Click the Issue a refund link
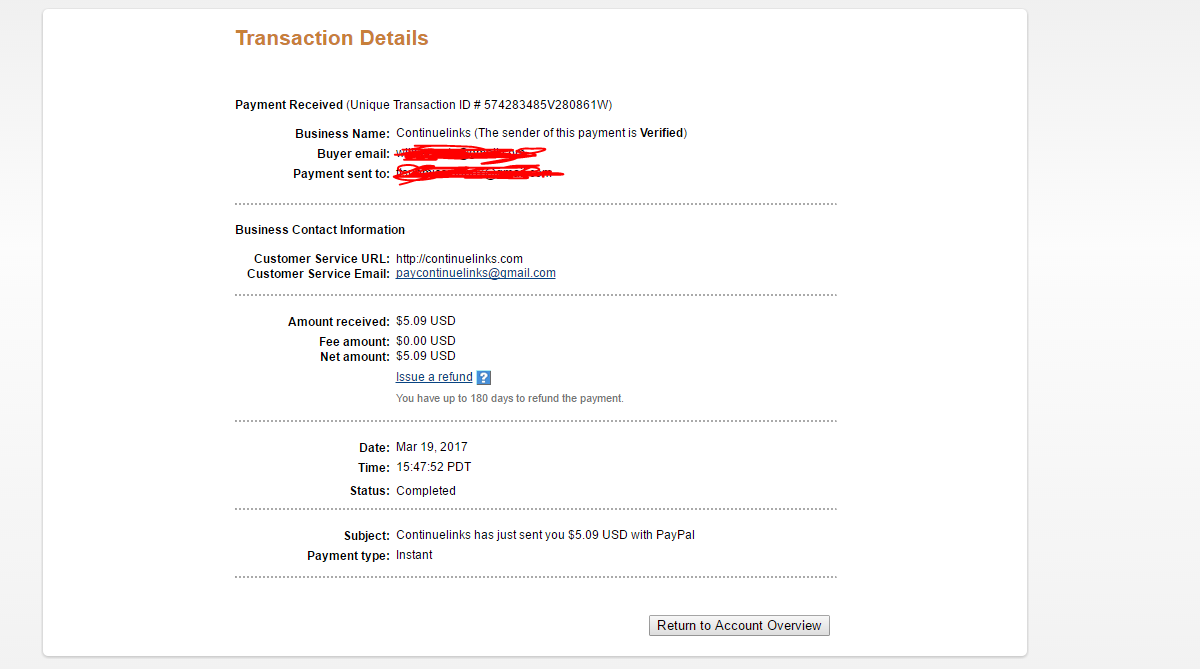Viewport: 1200px width, 669px height. (434, 377)
